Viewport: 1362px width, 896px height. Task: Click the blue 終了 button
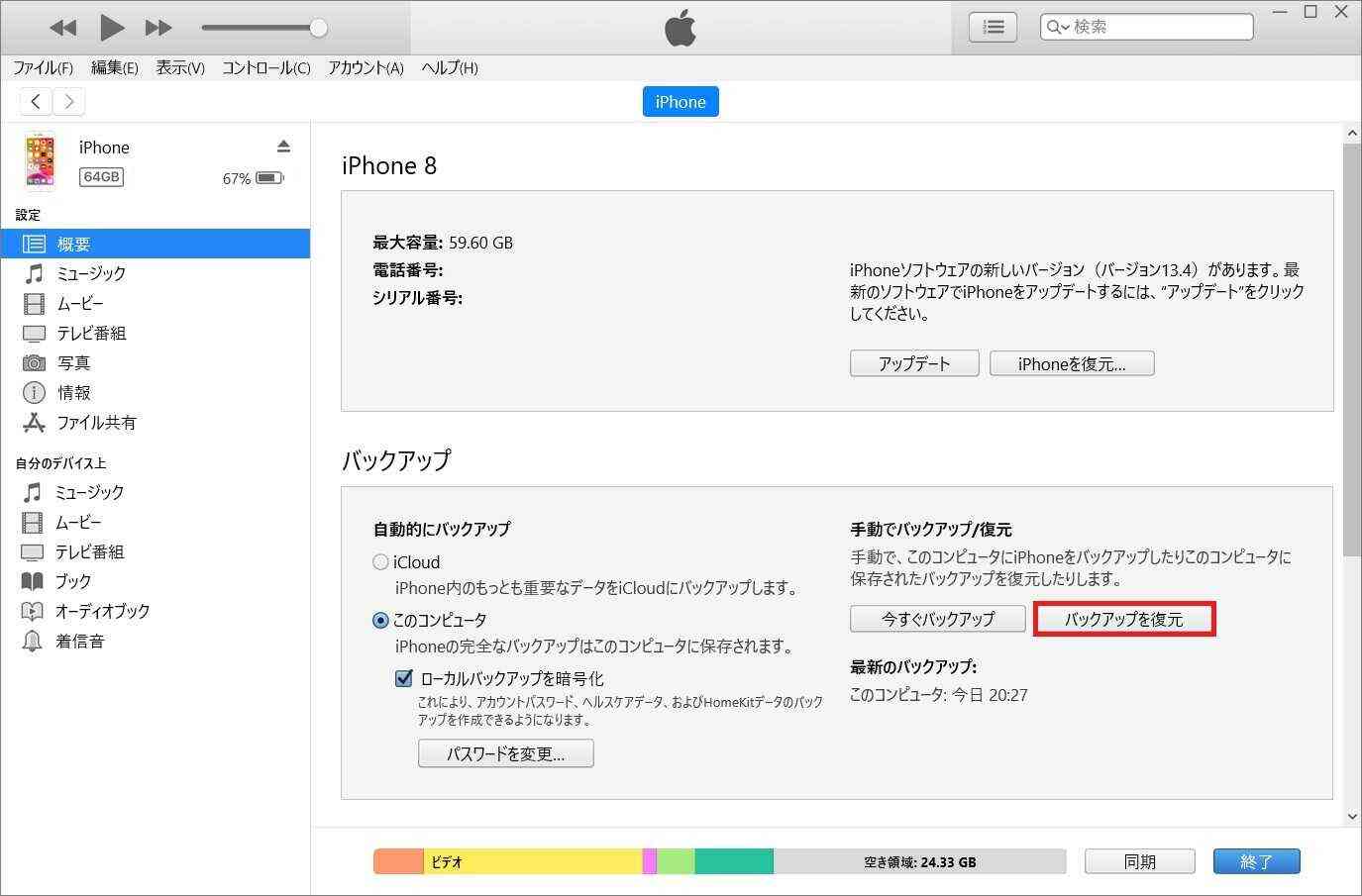(x=1256, y=861)
